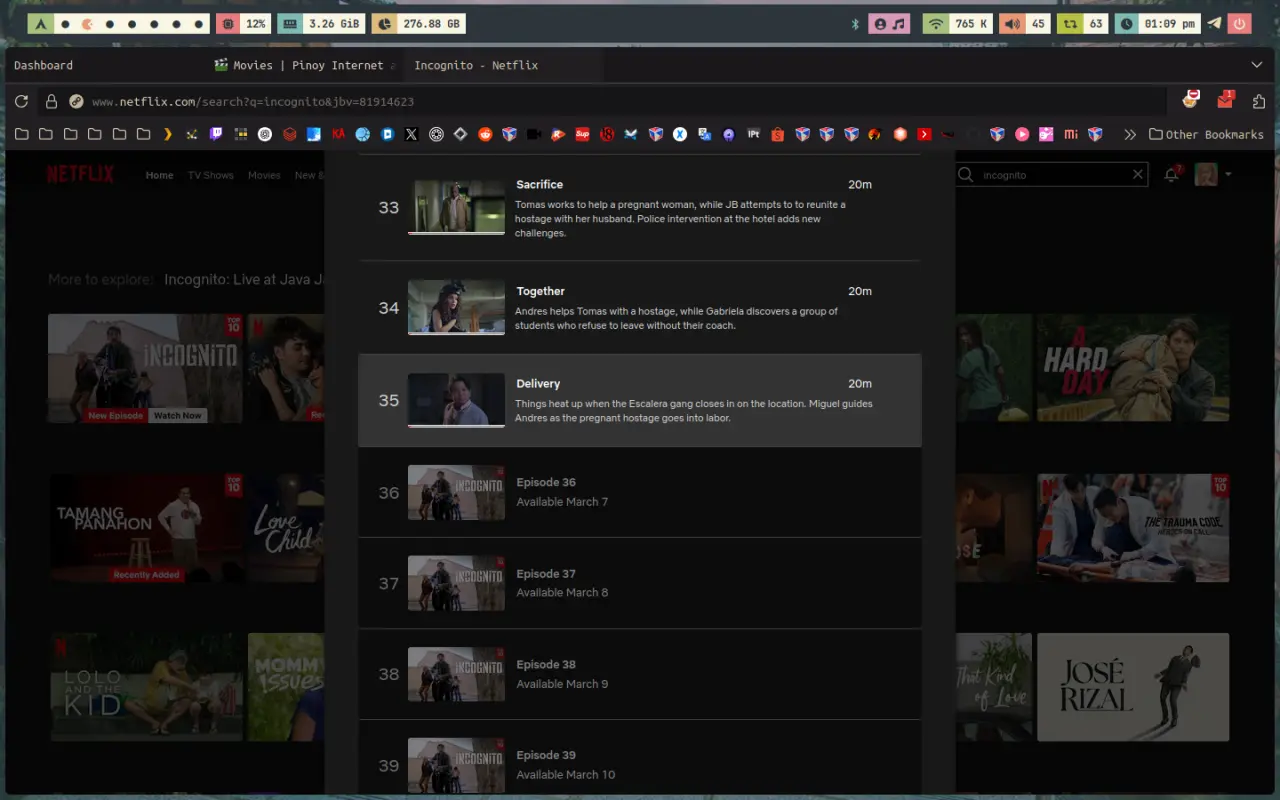The height and width of the screenshot is (800, 1280).
Task: Select episode 34 Together thumbnail
Action: (456, 307)
